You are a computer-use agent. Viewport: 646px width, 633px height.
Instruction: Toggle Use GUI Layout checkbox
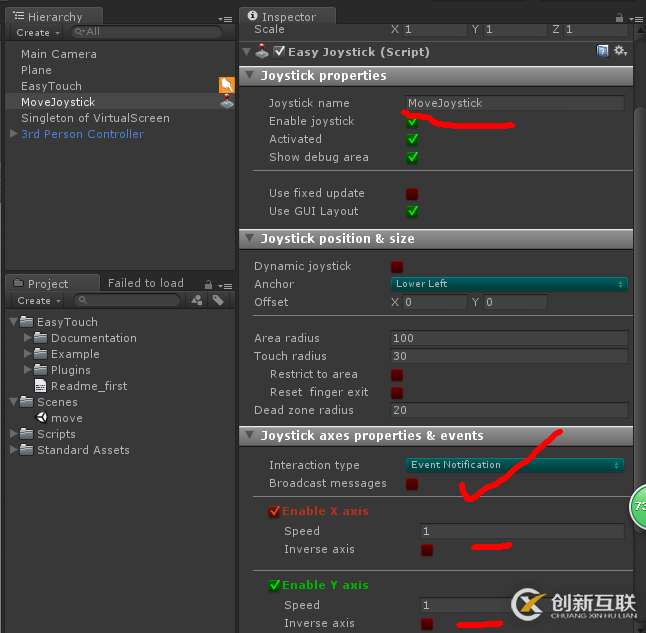[x=412, y=211]
